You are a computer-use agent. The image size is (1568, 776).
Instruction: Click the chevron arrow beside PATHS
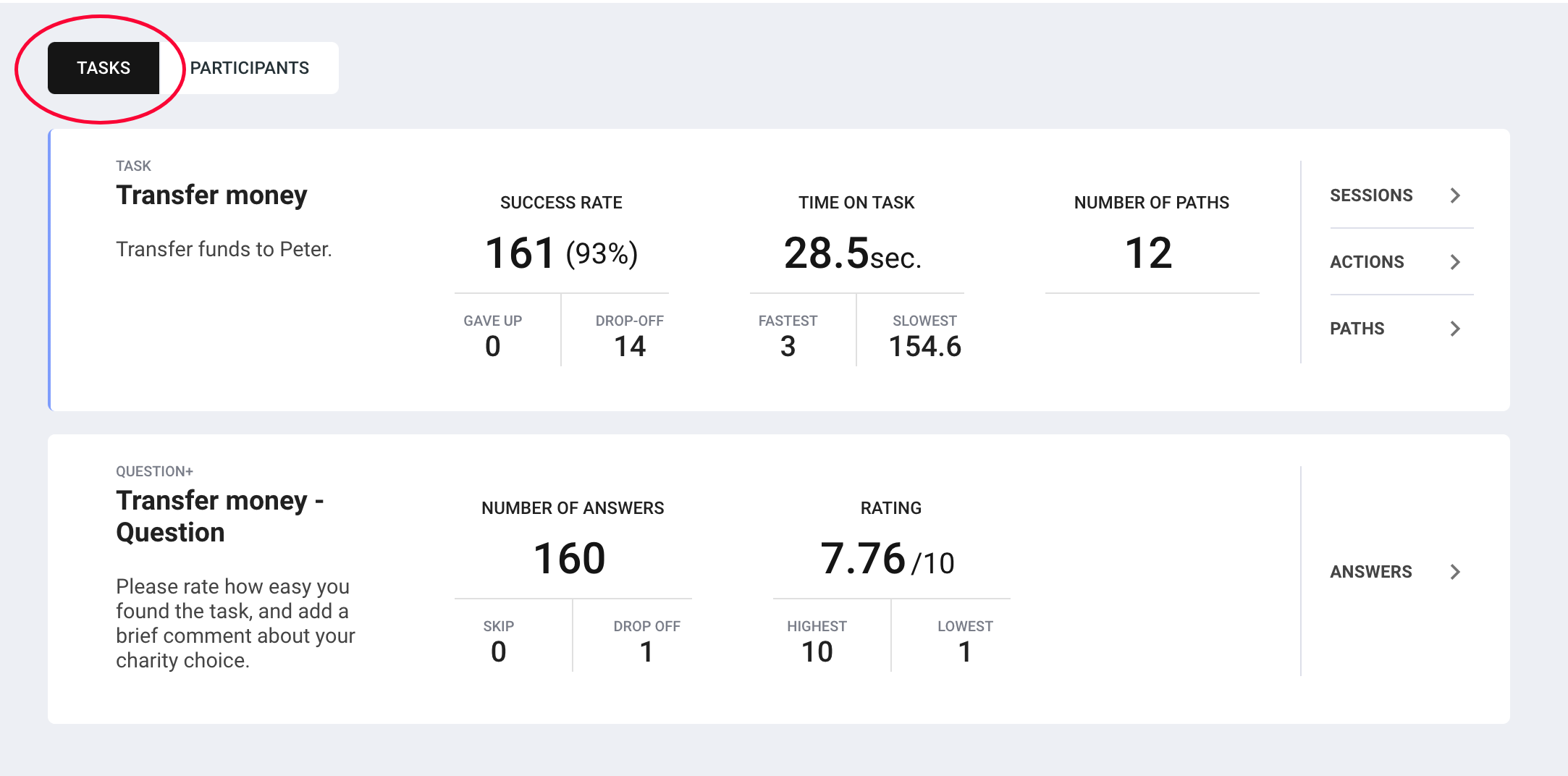(1455, 329)
